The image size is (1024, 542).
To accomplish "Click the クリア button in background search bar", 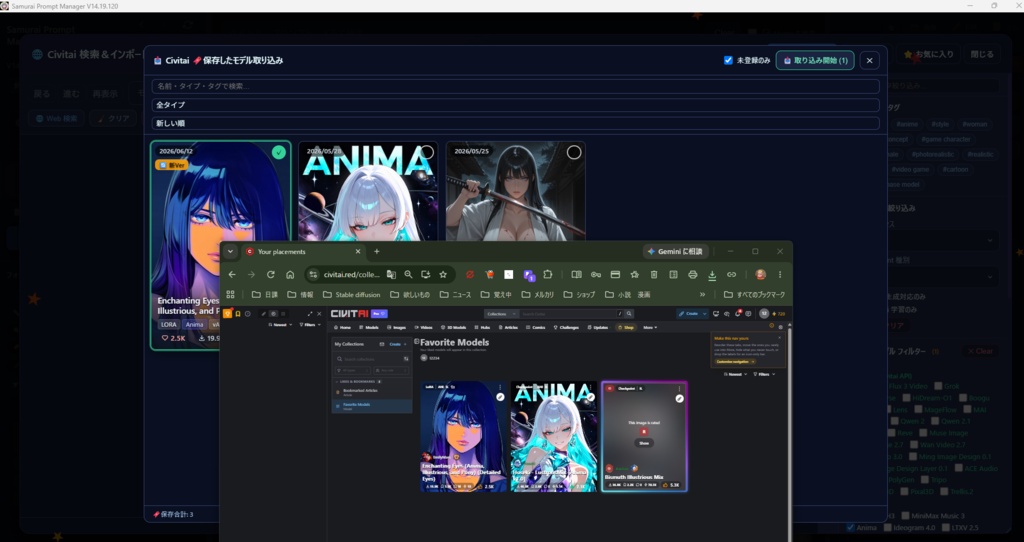I will (113, 119).
